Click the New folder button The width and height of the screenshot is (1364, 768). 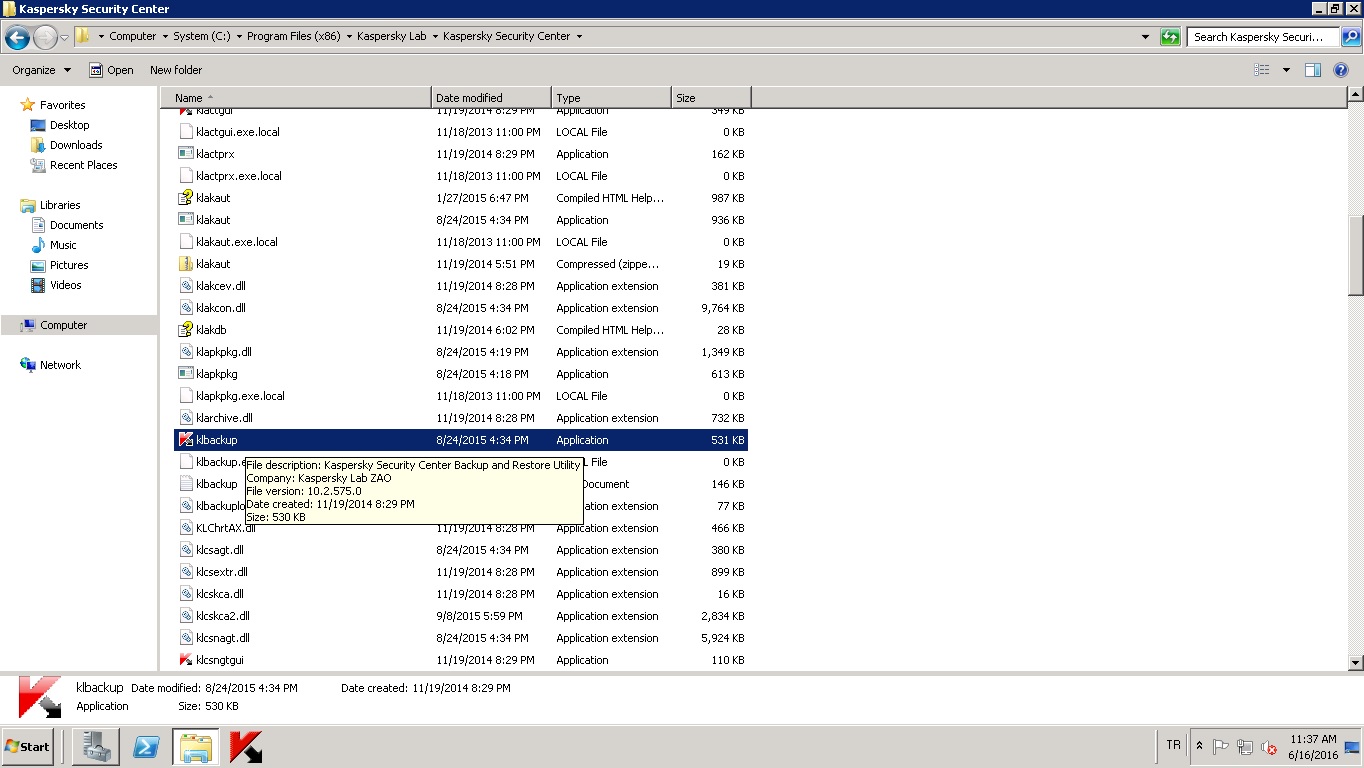176,70
